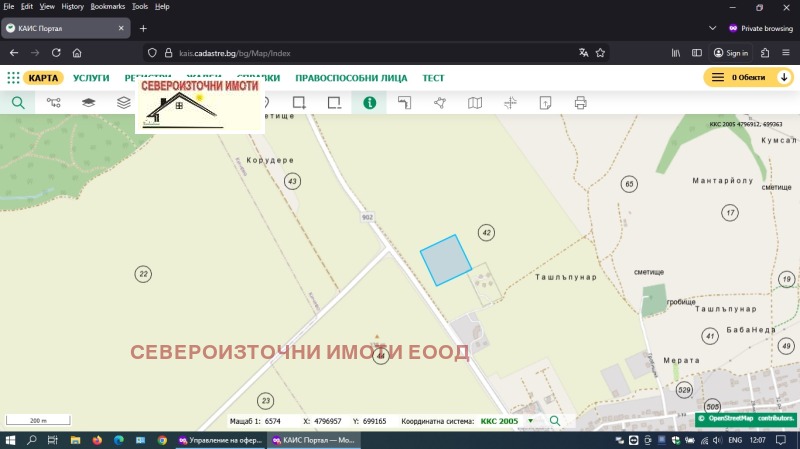The image size is (800, 449).
Task: Open Windows taskbar search
Action: (32, 440)
